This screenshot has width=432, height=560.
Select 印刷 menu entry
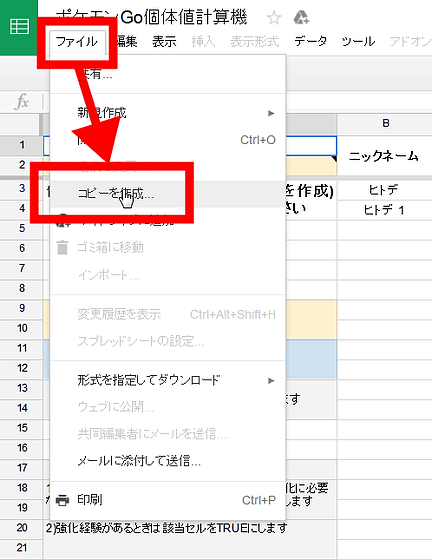(x=168, y=500)
